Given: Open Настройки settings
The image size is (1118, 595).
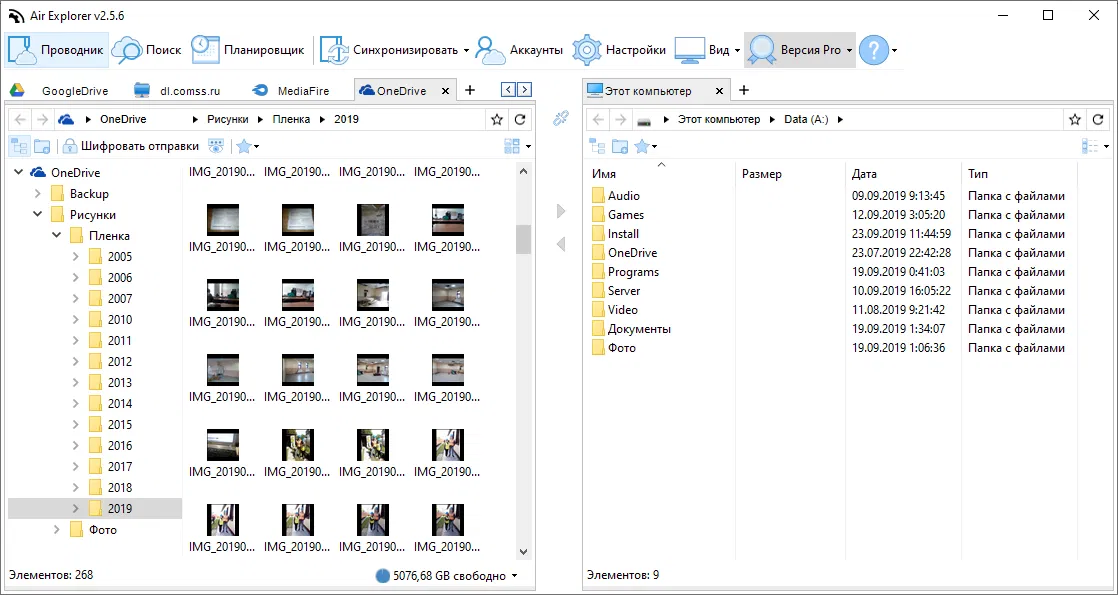Looking at the screenshot, I should pyautogui.click(x=619, y=50).
